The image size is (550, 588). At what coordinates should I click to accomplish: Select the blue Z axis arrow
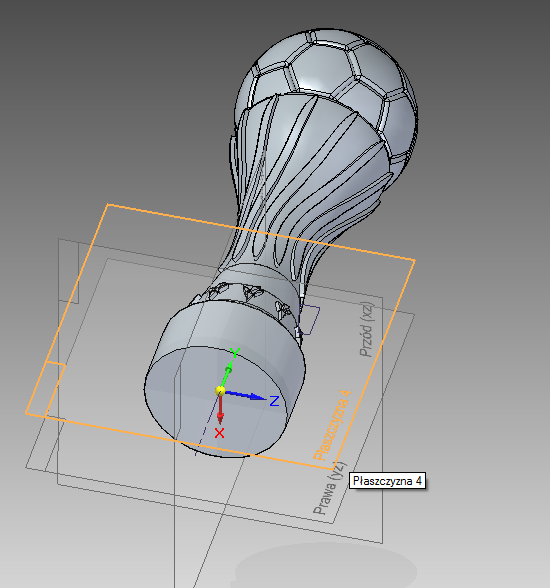click(x=246, y=395)
